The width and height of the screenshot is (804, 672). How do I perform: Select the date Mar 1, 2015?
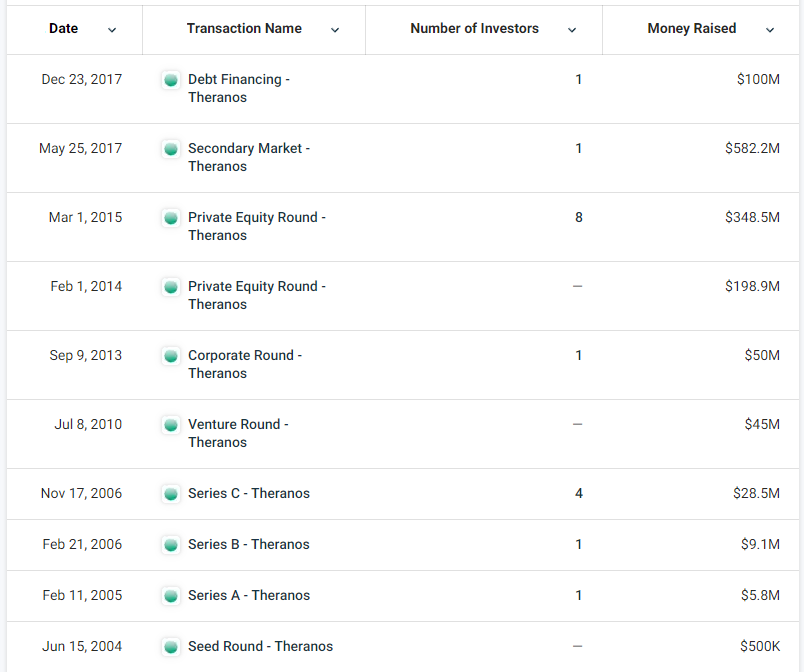86,217
